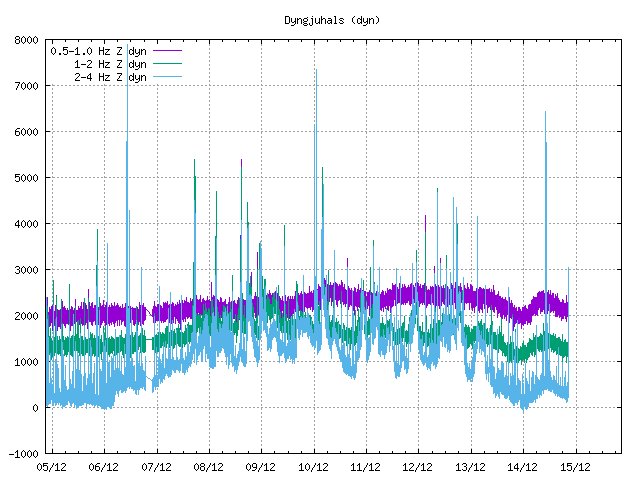The image size is (640, 480).
Task: Click the tallest blue spike just after 10/12
Action: 316,72
